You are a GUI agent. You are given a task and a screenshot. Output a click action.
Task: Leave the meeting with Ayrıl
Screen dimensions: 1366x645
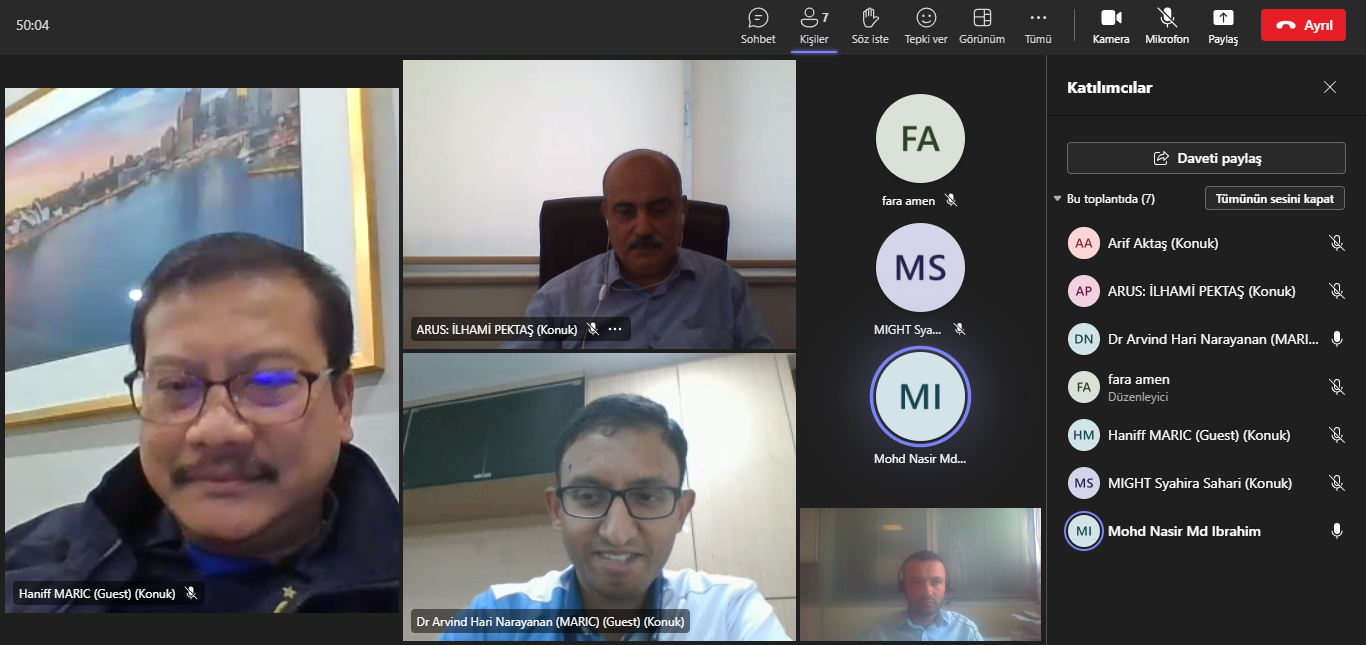tap(1303, 25)
